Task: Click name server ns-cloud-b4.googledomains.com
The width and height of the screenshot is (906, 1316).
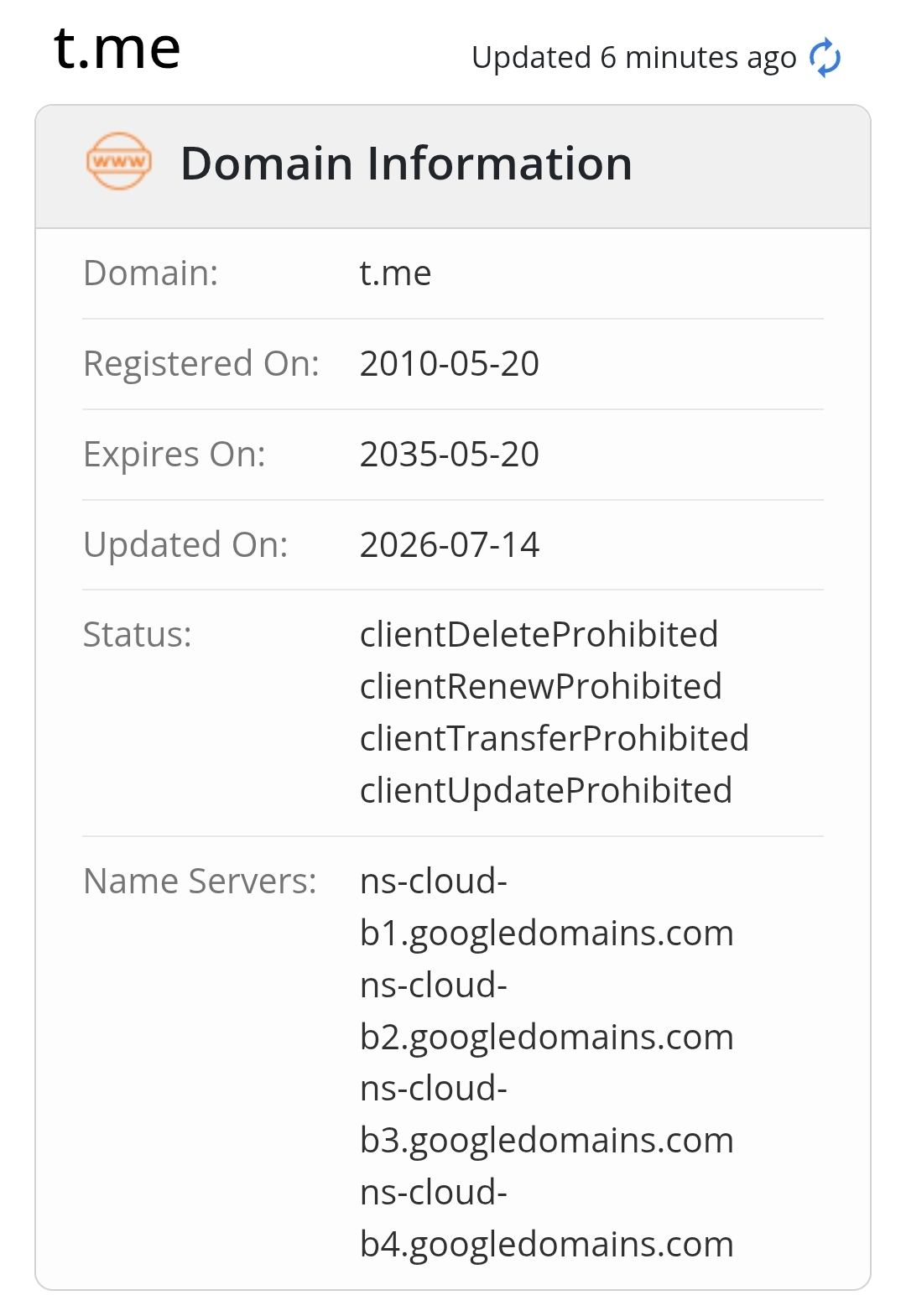Action: click(546, 1219)
